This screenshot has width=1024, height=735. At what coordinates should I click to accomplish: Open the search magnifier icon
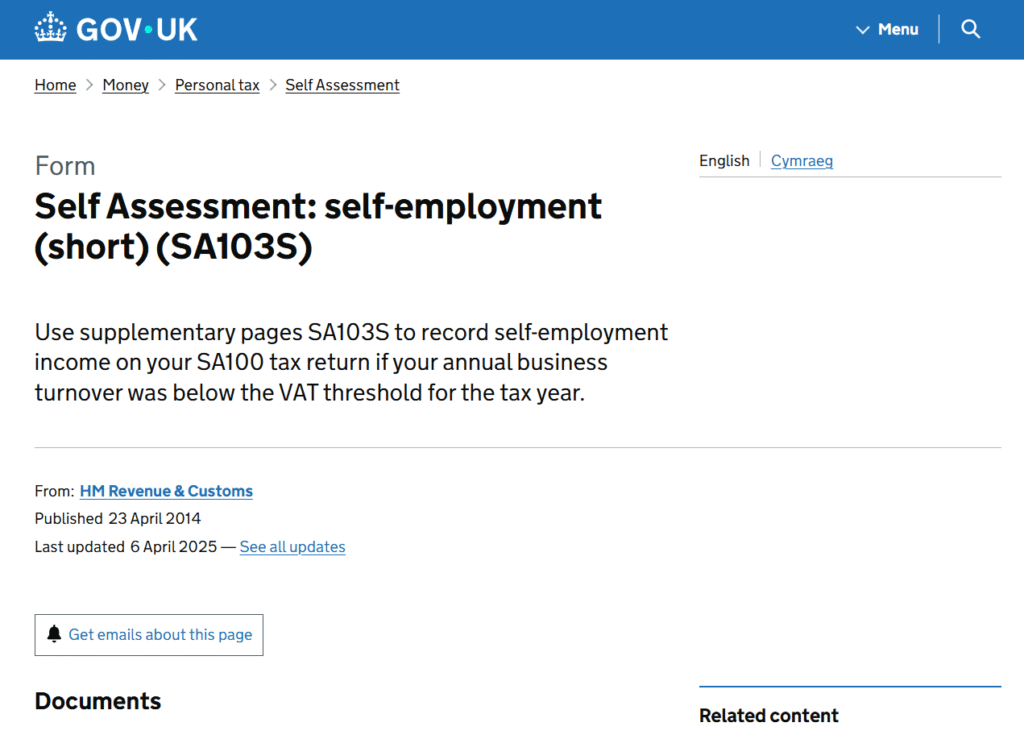[970, 29]
